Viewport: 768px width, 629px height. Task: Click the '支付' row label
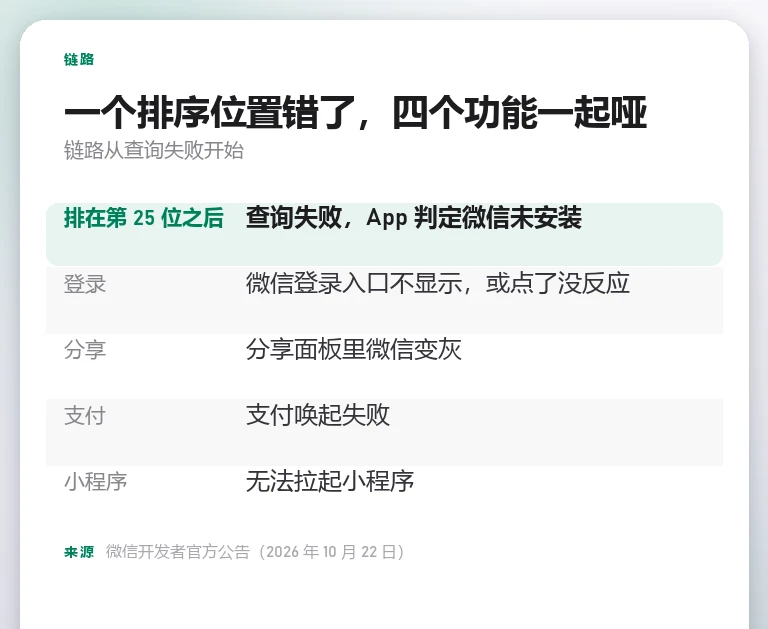[85, 416]
